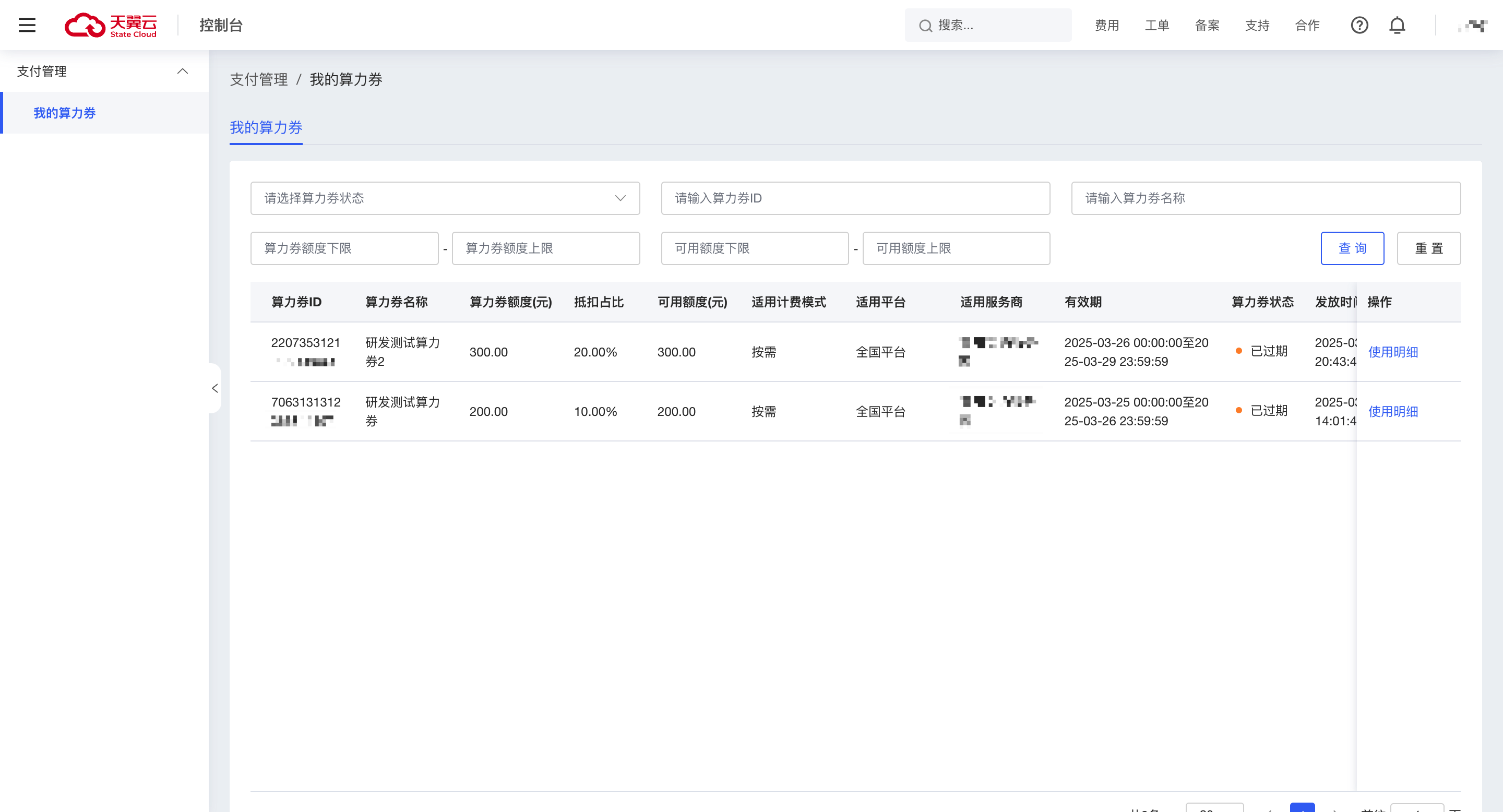Open the 工单 menu
The image size is (1503, 812).
tap(1157, 25)
